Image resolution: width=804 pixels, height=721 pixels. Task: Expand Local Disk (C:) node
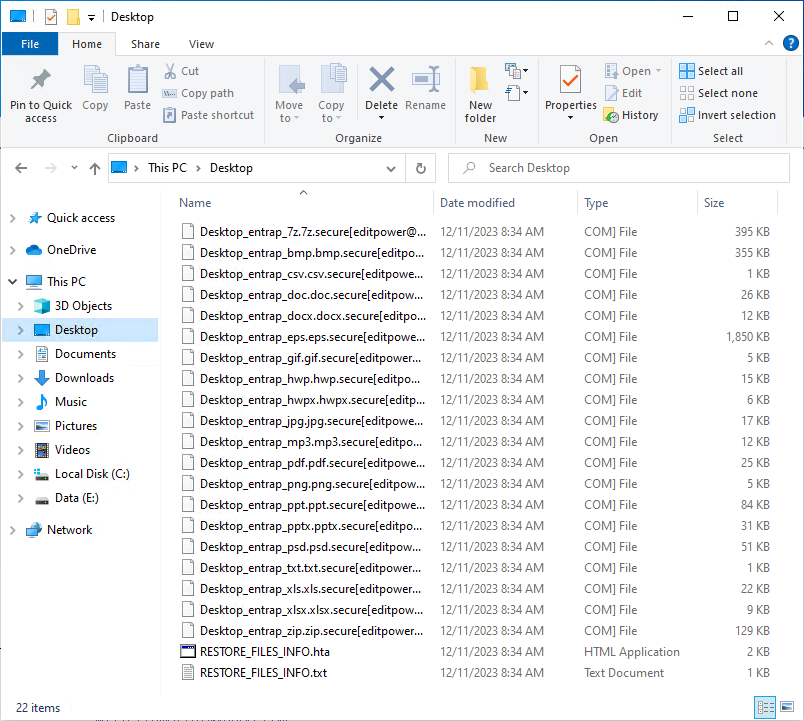tap(21, 474)
